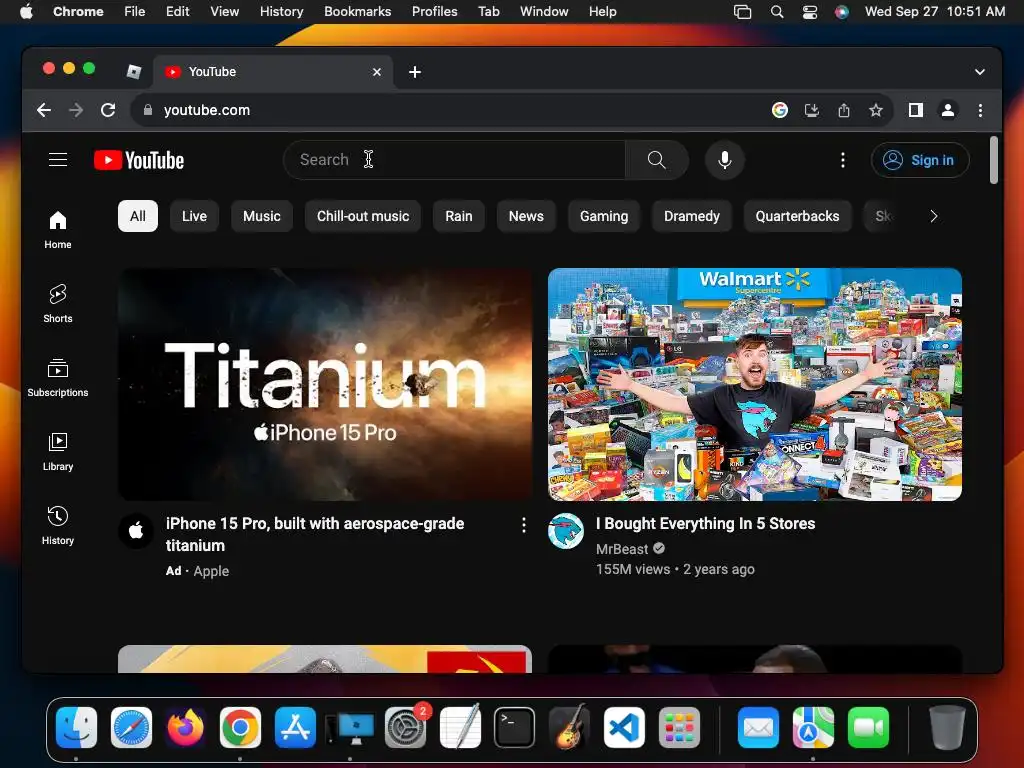Open Spotlight search in menu bar
This screenshot has height=768, width=1024.
[776, 12]
